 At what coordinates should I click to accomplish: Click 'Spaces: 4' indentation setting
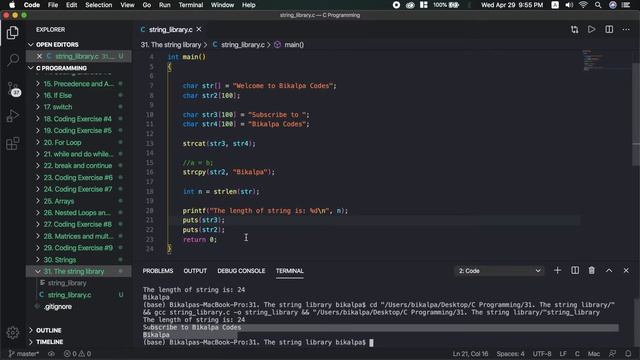coord(510,354)
